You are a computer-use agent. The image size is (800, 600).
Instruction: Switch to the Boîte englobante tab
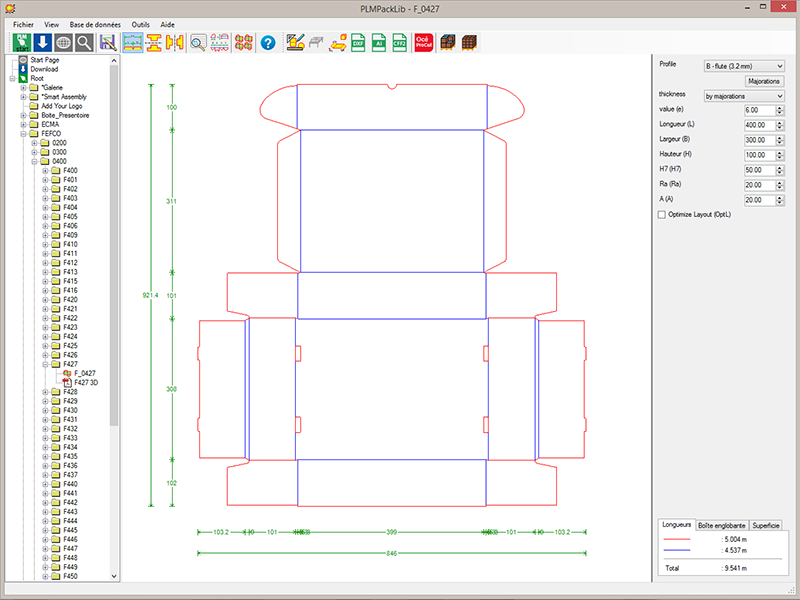(720, 525)
